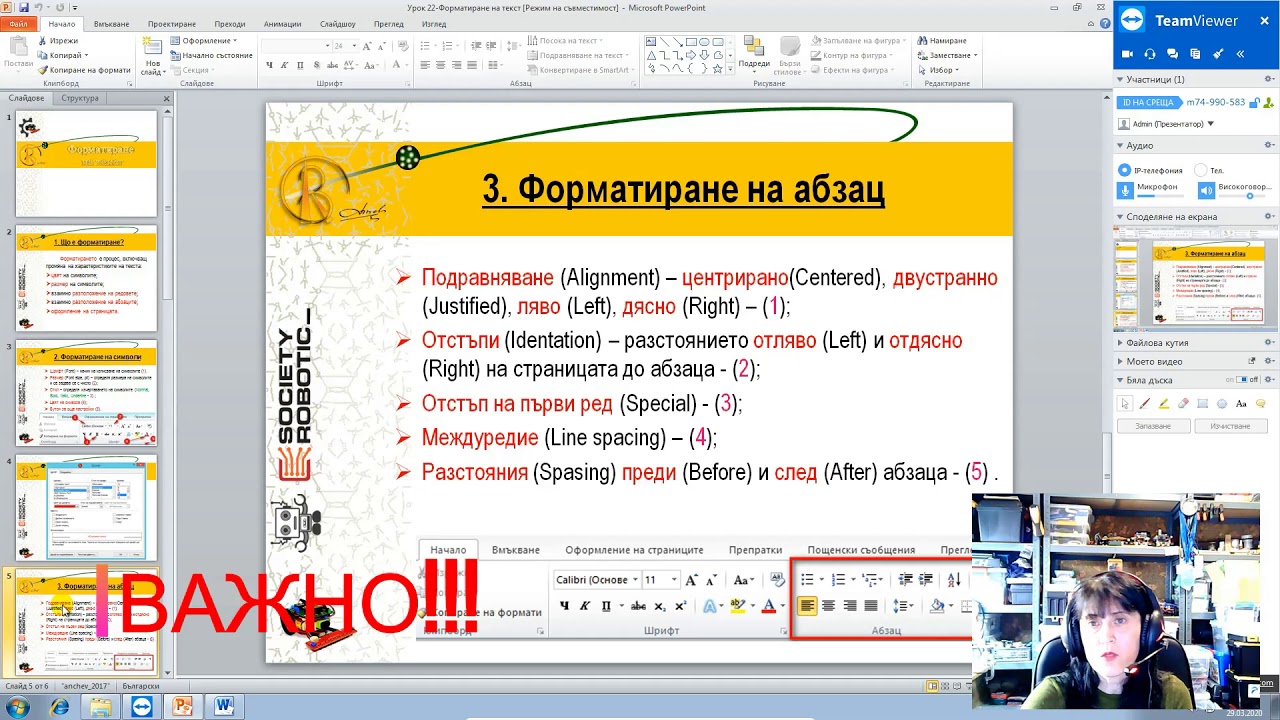Switch to Структура outline pane tab
The width and height of the screenshot is (1280, 720).
(80, 98)
